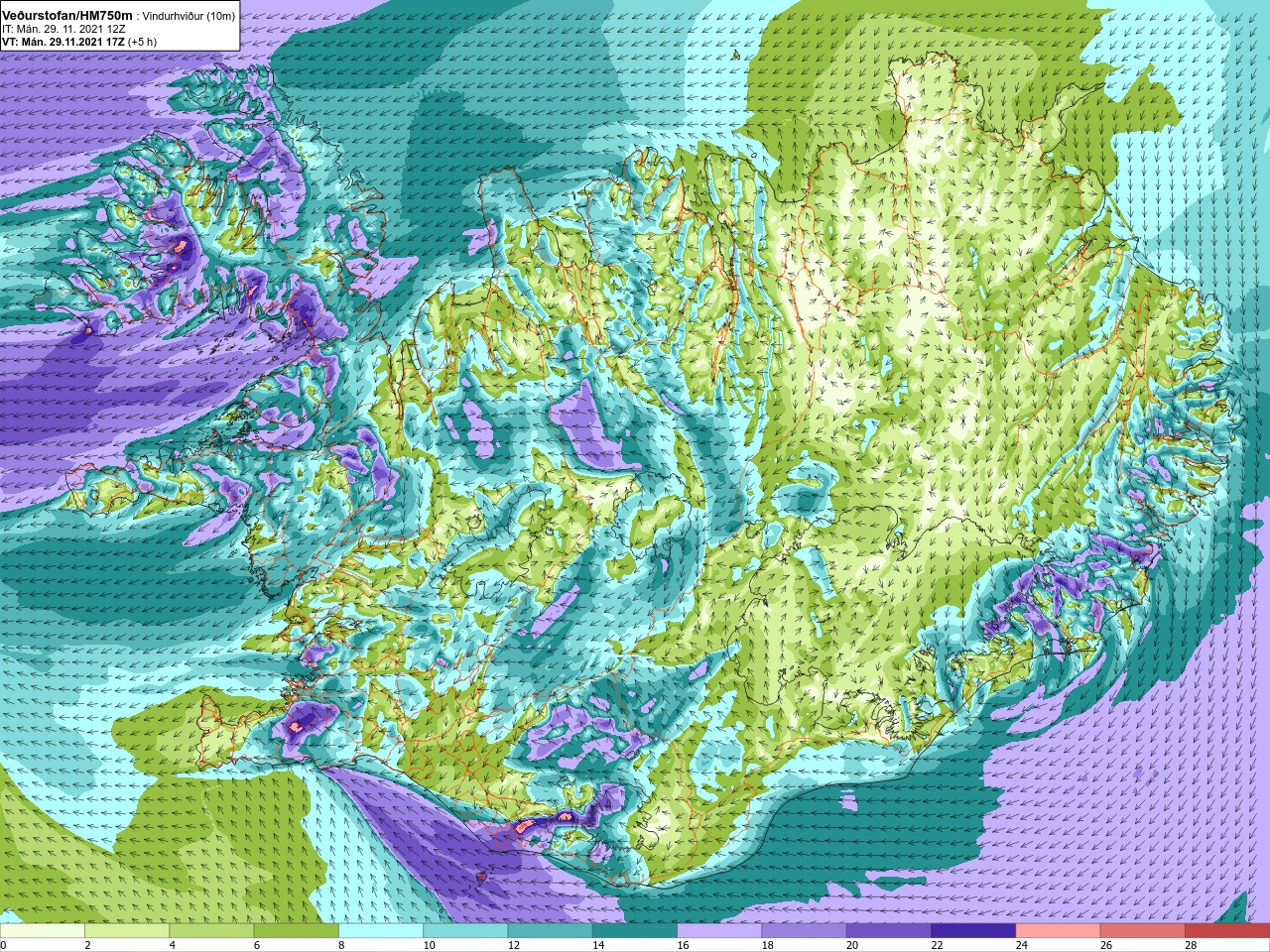This screenshot has height=952, width=1270.
Task: Click the medium purple 18–20 legend swatch
Action: (x=805, y=931)
